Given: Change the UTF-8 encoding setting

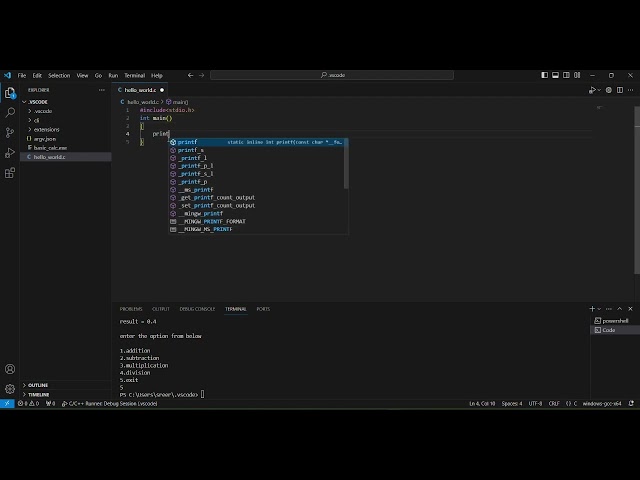Looking at the screenshot, I should [x=535, y=404].
